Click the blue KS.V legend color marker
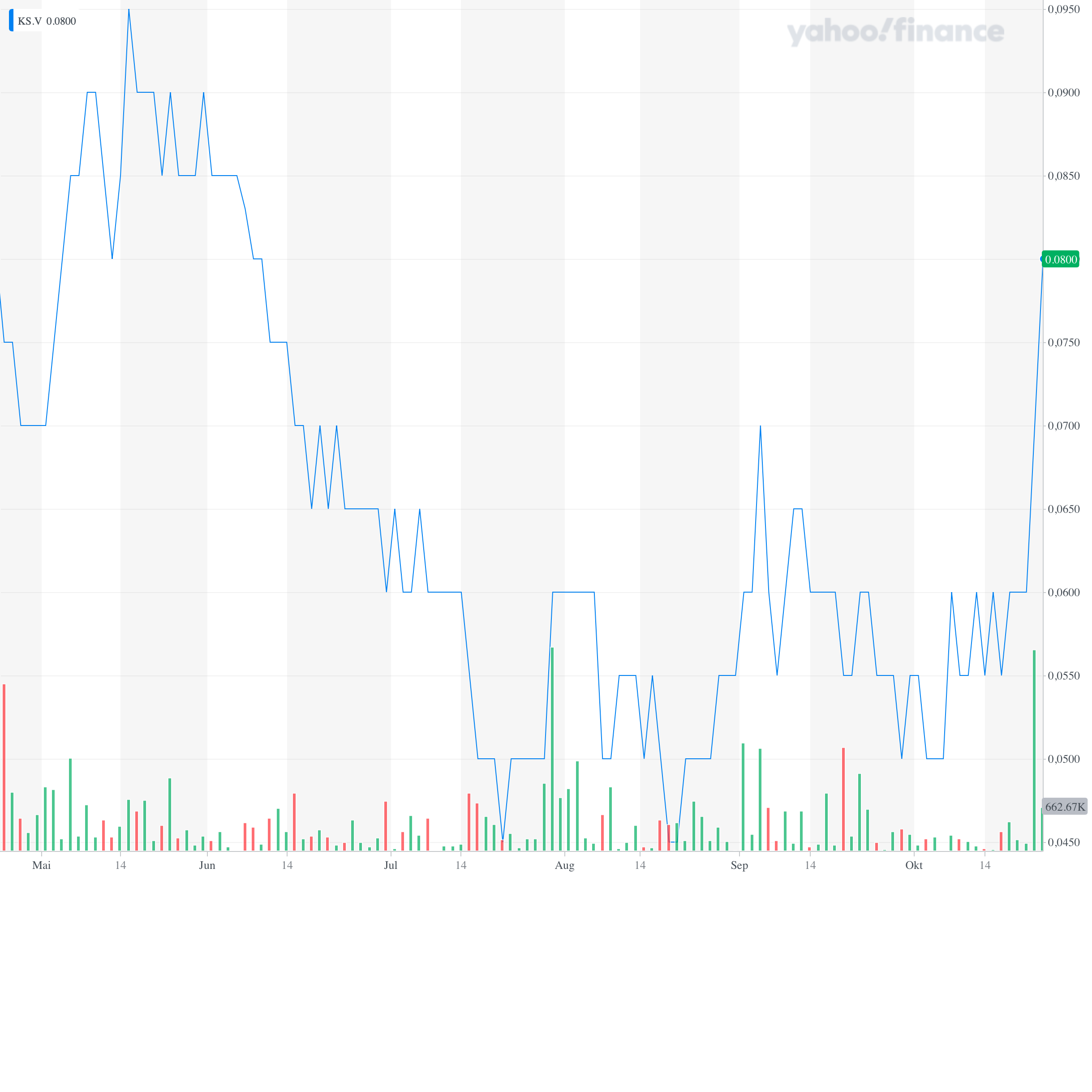 (11, 21)
